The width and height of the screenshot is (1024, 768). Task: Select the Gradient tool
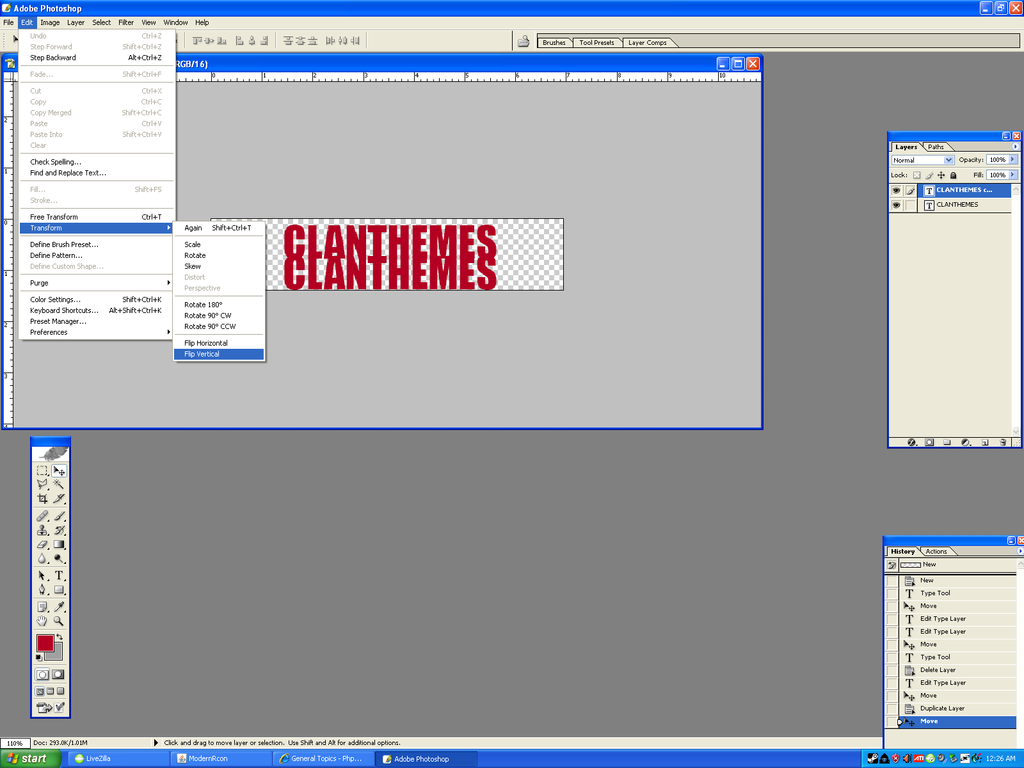pos(59,545)
